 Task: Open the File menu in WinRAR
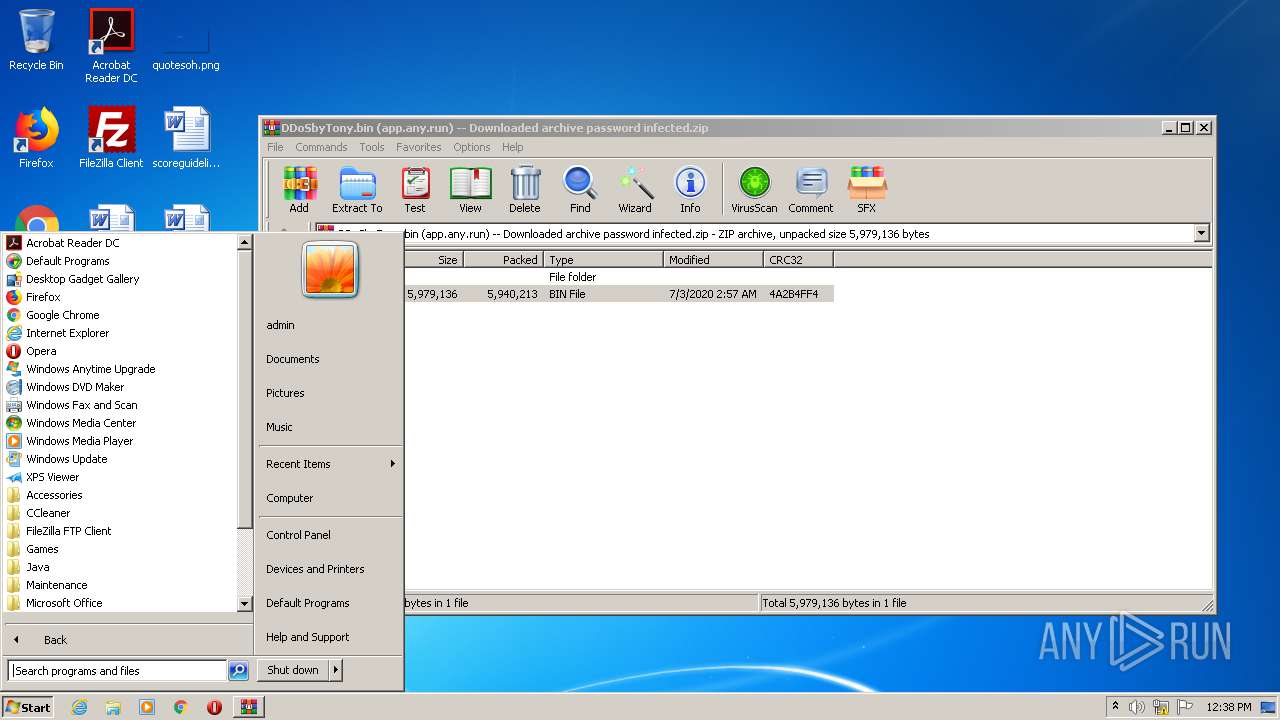(x=275, y=147)
